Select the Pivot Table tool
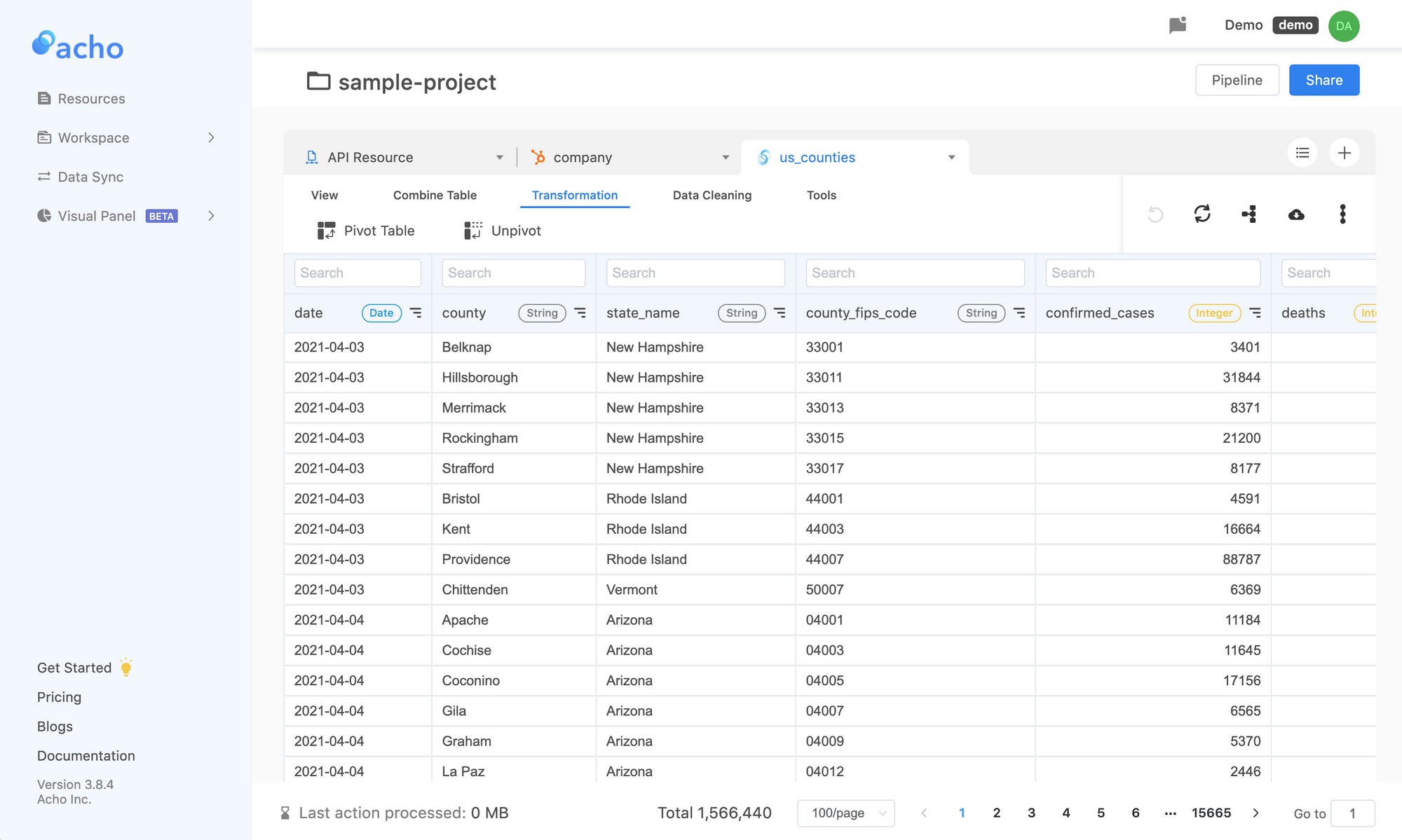This screenshot has height=840, width=1402. click(x=365, y=230)
